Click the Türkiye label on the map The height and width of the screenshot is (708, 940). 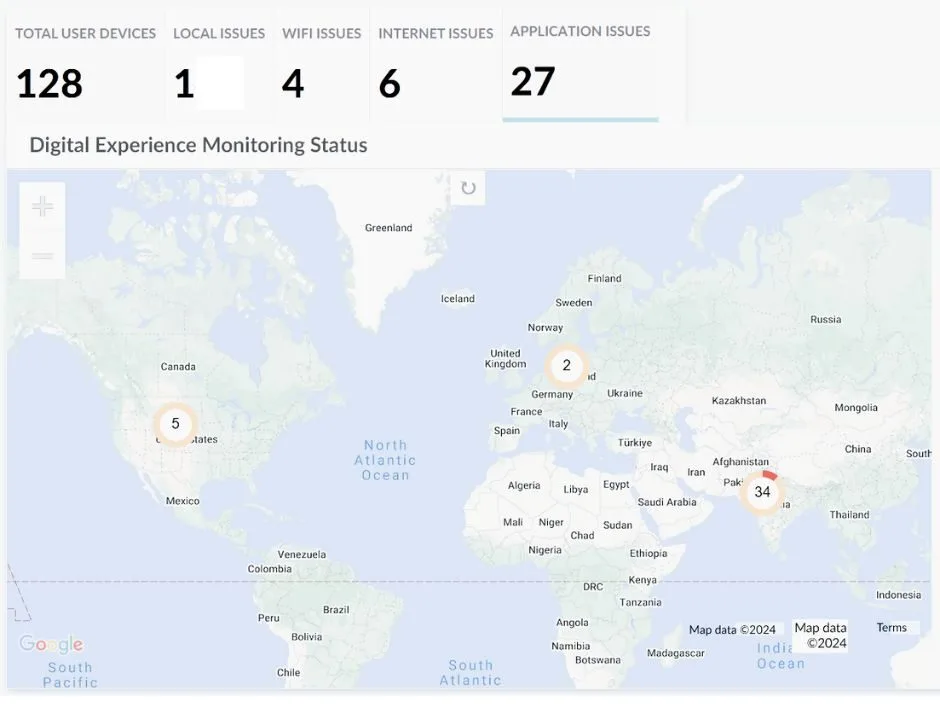tap(635, 442)
